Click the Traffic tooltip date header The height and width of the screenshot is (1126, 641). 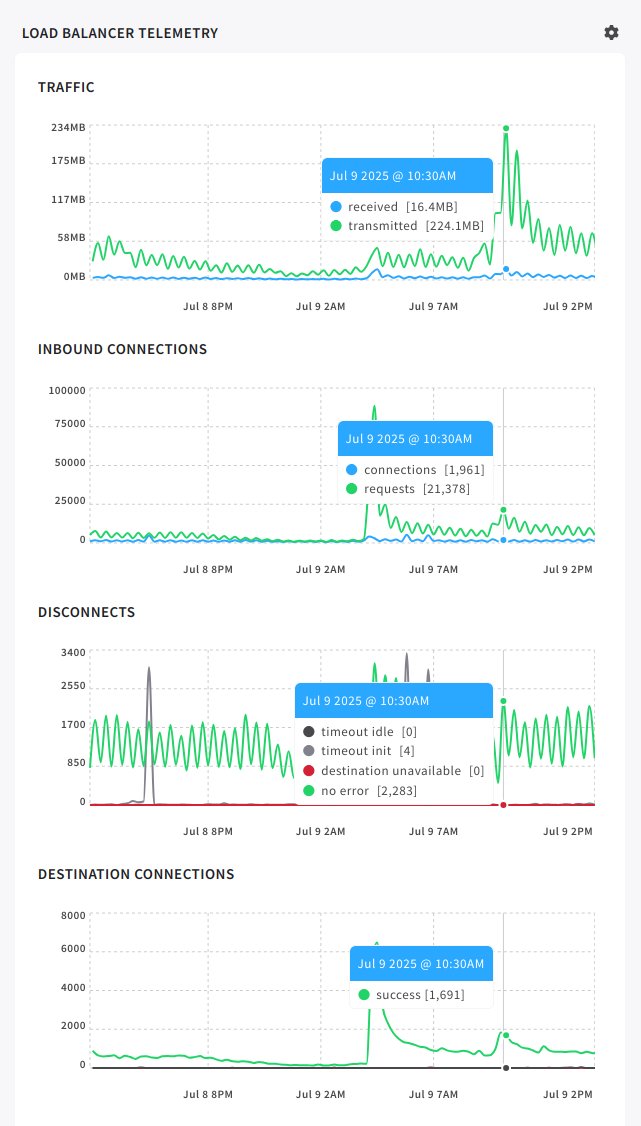[406, 176]
